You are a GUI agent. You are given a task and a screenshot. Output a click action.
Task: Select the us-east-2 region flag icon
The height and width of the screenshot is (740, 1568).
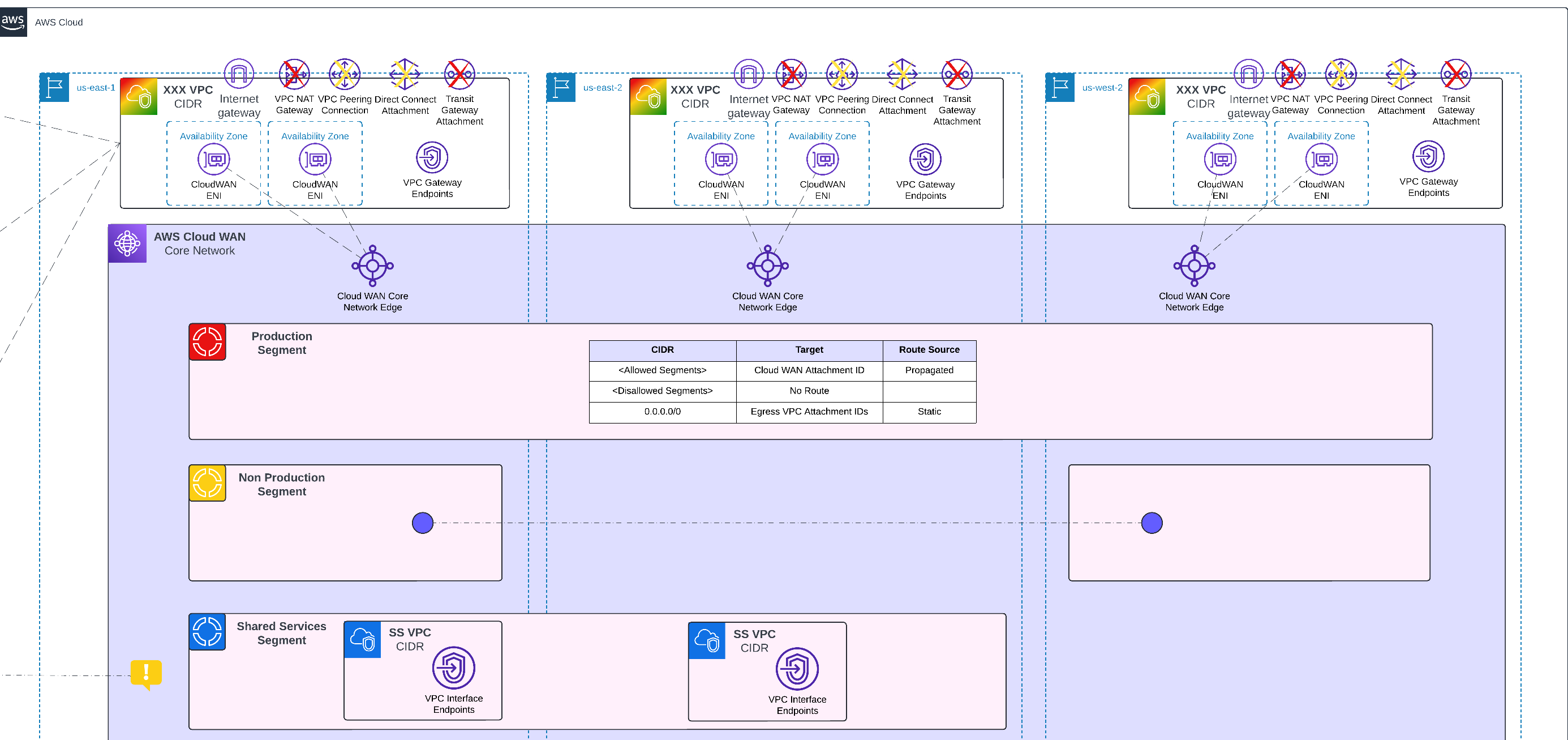pos(561,87)
